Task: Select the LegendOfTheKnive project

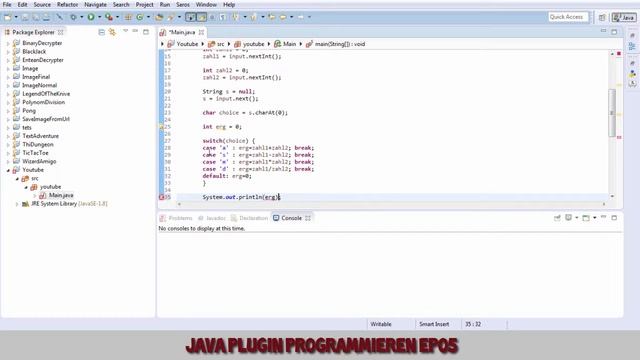Action: coord(46,93)
